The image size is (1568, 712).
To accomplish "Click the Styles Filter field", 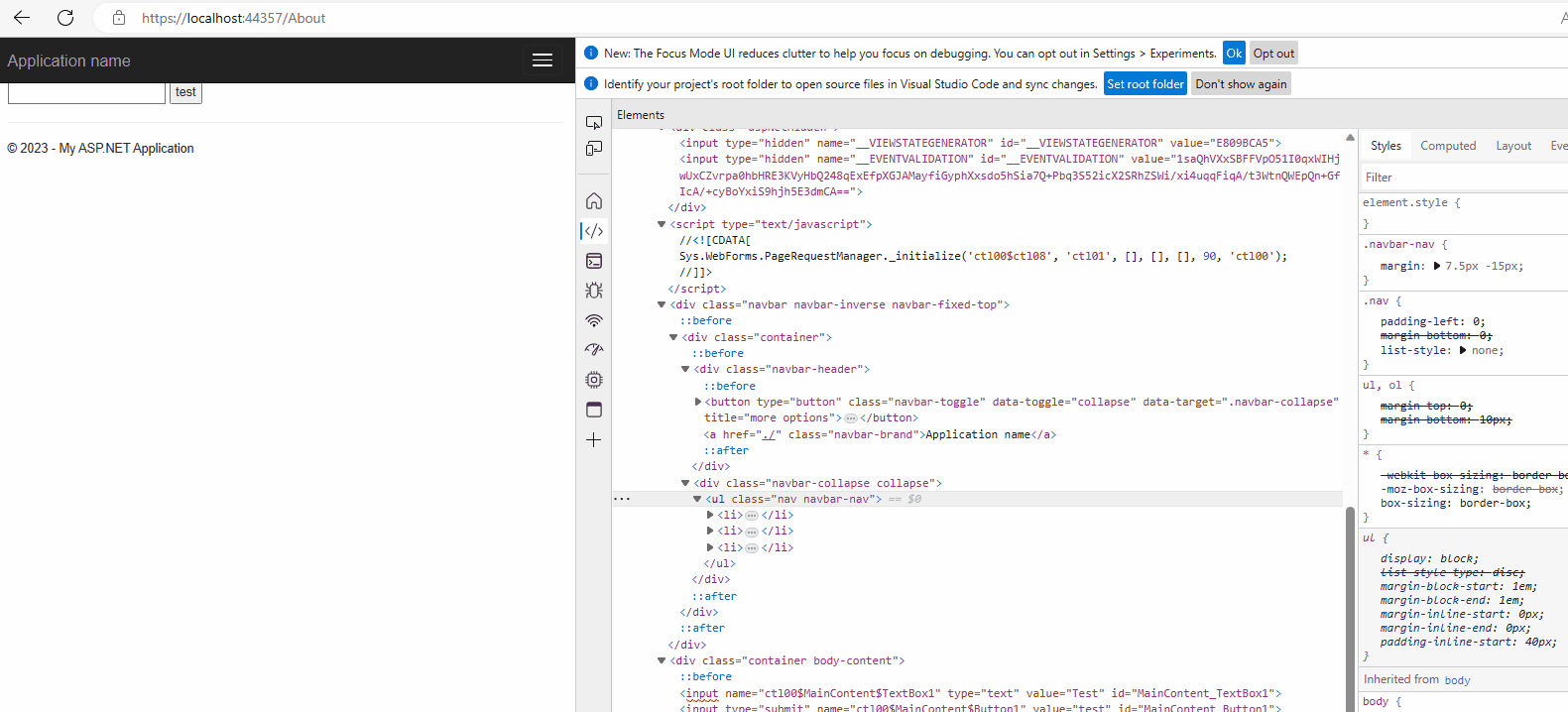I will point(1464,178).
